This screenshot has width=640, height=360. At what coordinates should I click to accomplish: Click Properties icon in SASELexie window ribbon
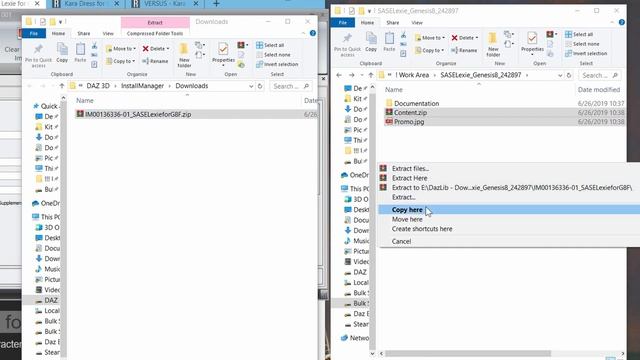click(532, 43)
